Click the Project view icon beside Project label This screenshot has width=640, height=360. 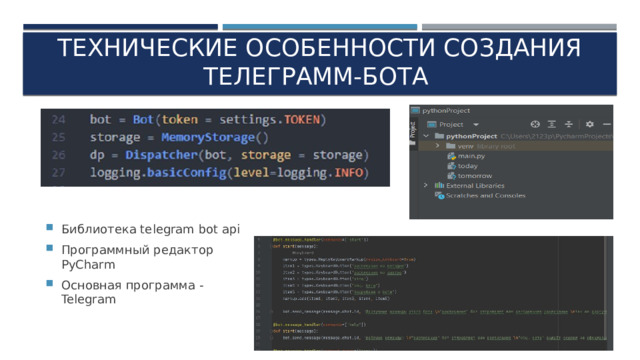(x=431, y=124)
